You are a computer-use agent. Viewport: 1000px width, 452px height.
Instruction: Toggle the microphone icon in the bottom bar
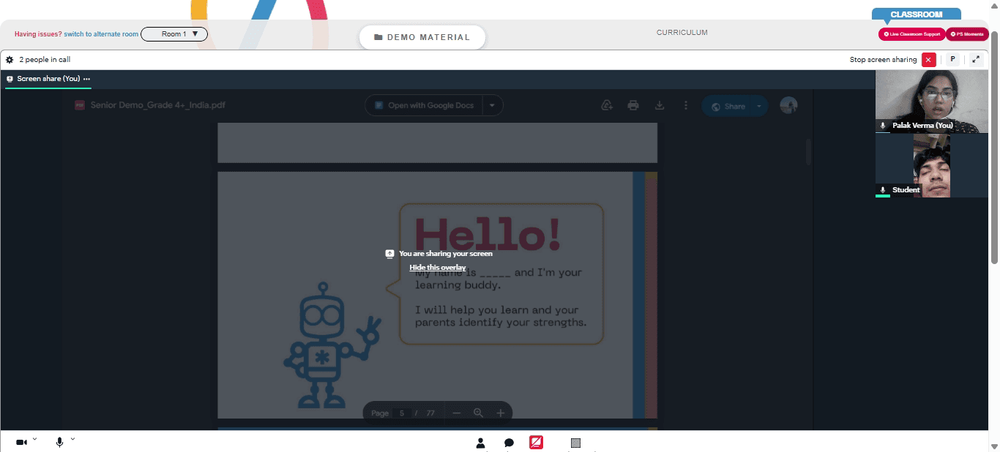click(59, 442)
